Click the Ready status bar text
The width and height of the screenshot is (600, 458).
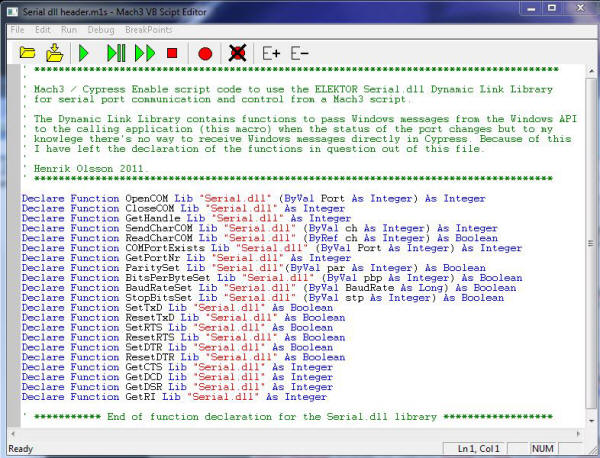pos(21,449)
